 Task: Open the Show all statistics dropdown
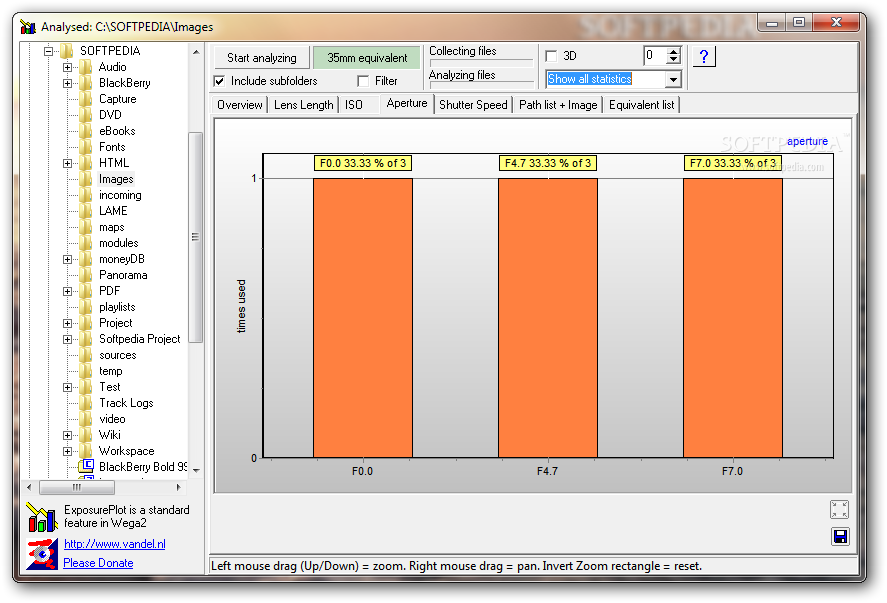point(673,79)
